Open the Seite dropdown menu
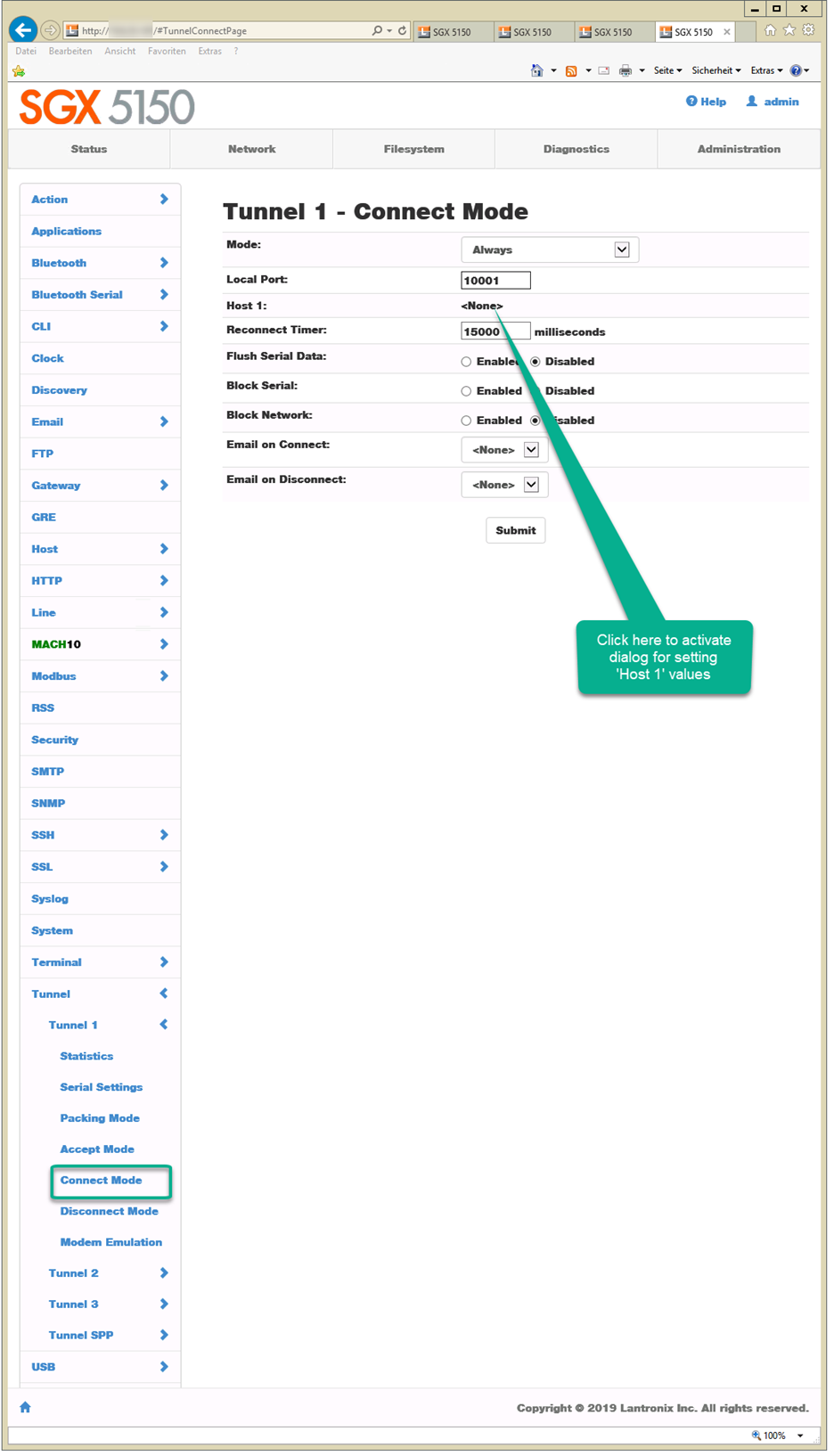Screen dimensions: 834x1456 [x=667, y=70]
